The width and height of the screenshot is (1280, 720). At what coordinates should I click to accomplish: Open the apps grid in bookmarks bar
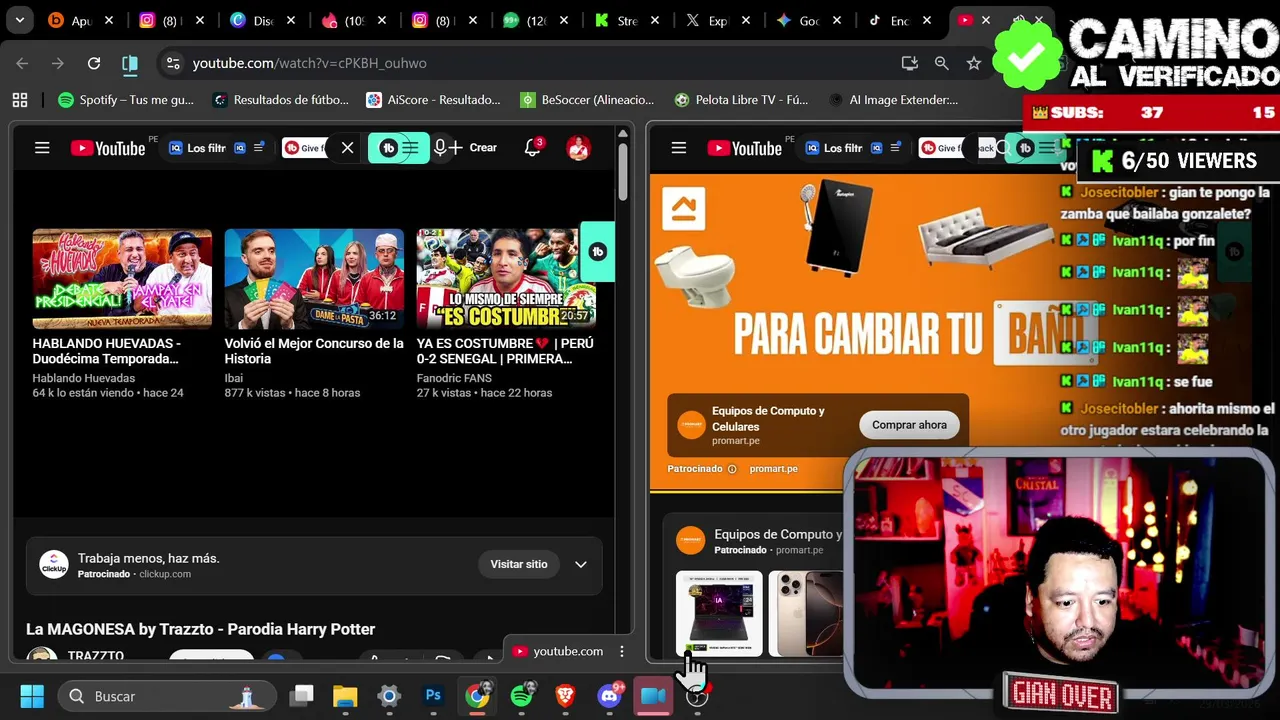tap(19, 100)
